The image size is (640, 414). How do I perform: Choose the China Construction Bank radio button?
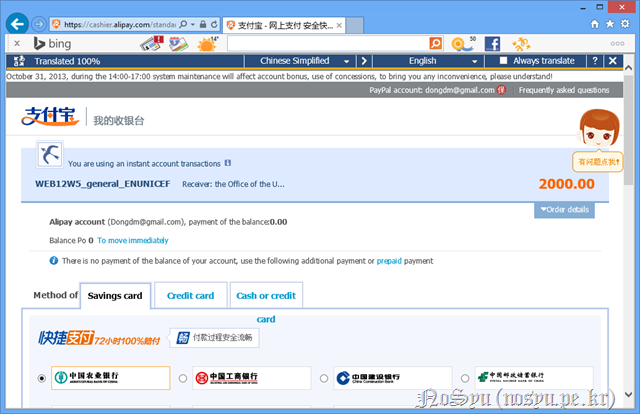(x=324, y=379)
